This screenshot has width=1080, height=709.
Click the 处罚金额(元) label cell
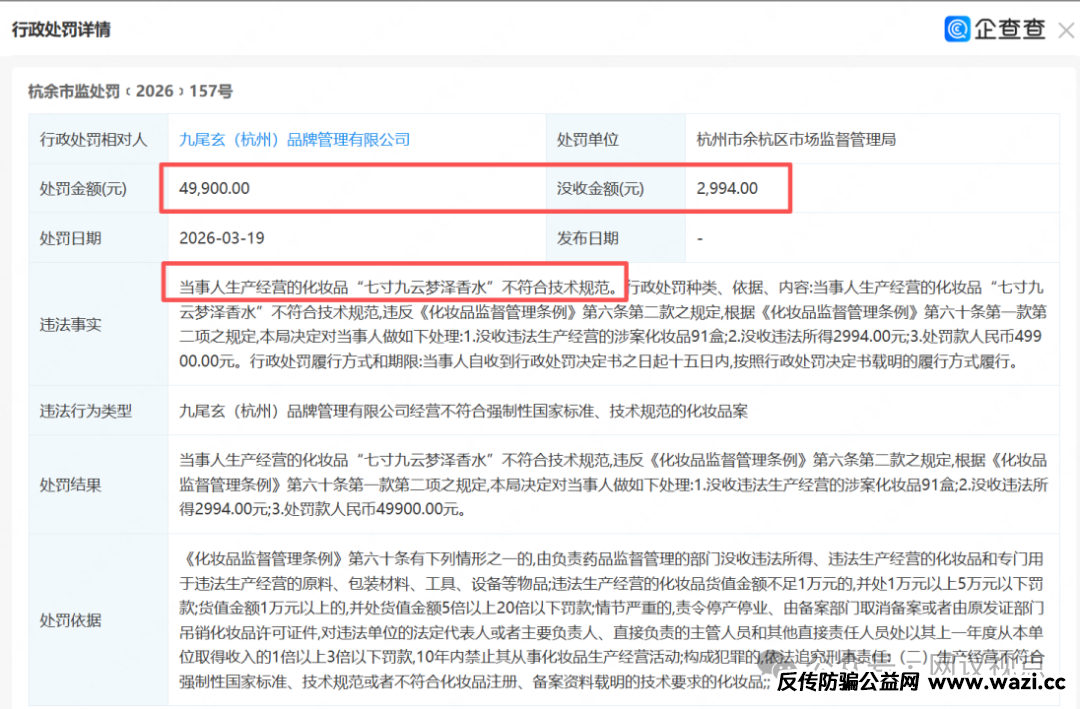pos(84,188)
